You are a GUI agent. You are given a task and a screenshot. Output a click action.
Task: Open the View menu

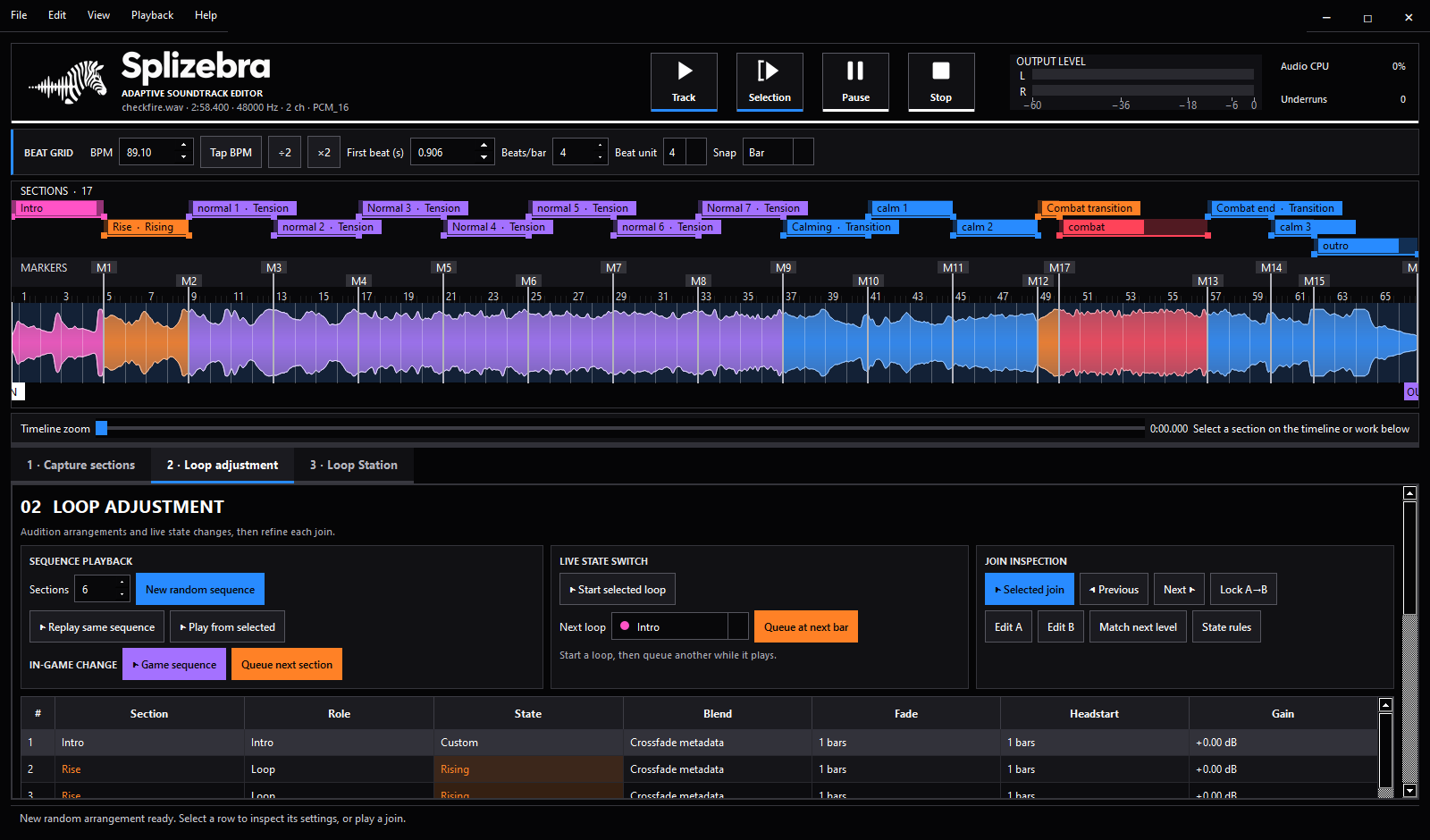[x=98, y=15]
